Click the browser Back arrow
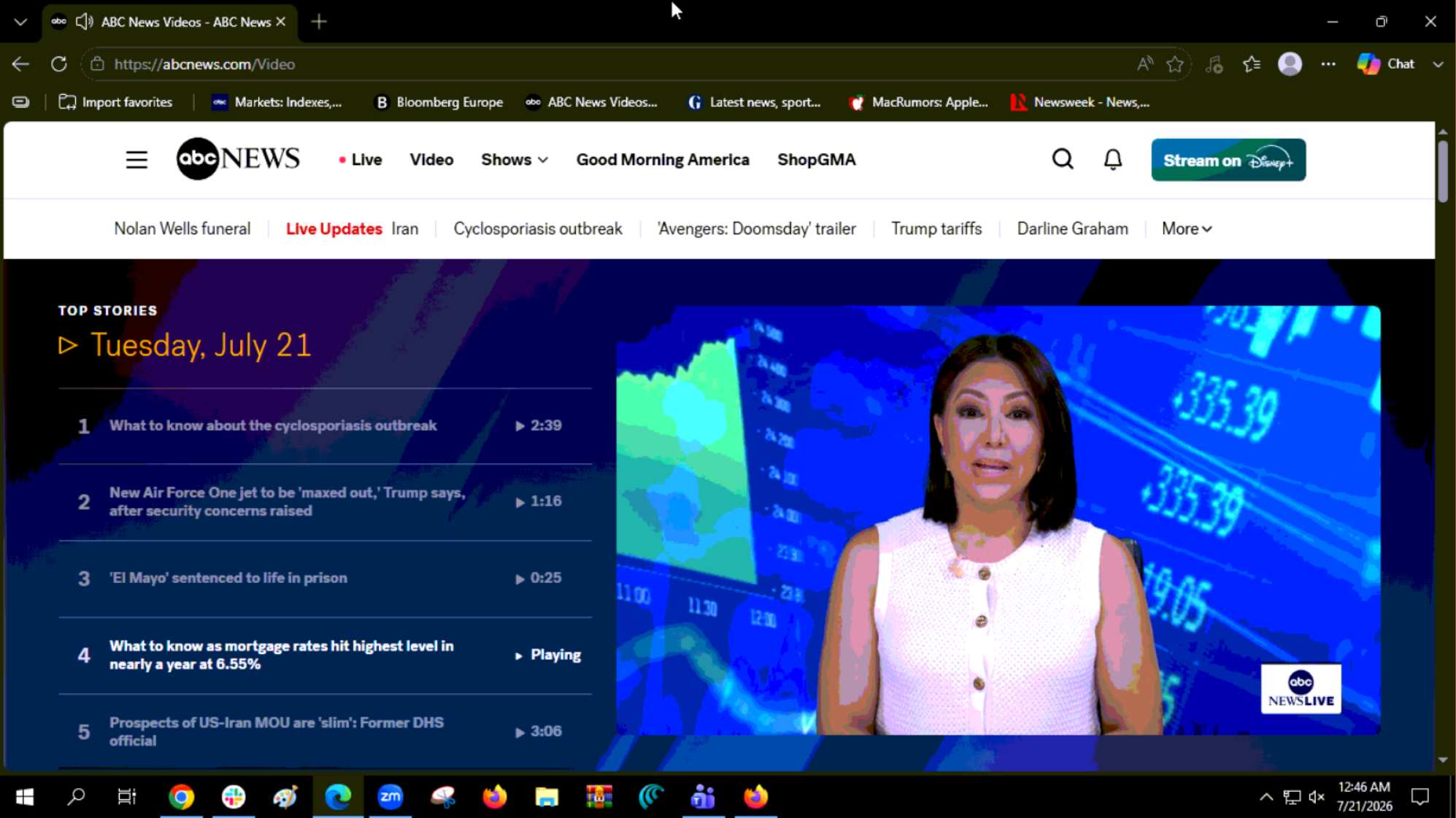The image size is (1456, 818). click(x=20, y=64)
